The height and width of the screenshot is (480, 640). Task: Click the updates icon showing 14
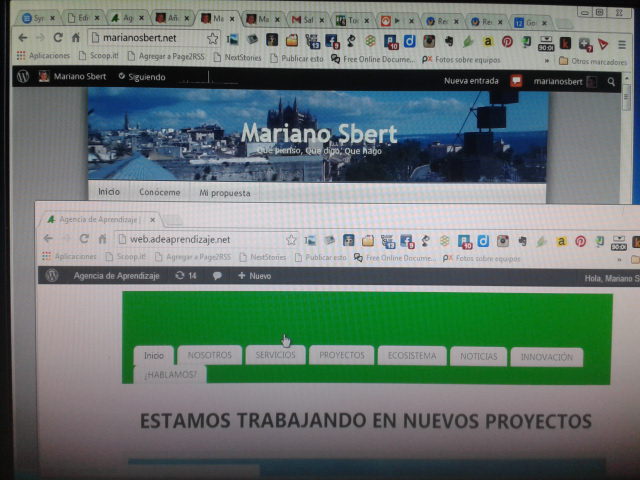tap(185, 275)
